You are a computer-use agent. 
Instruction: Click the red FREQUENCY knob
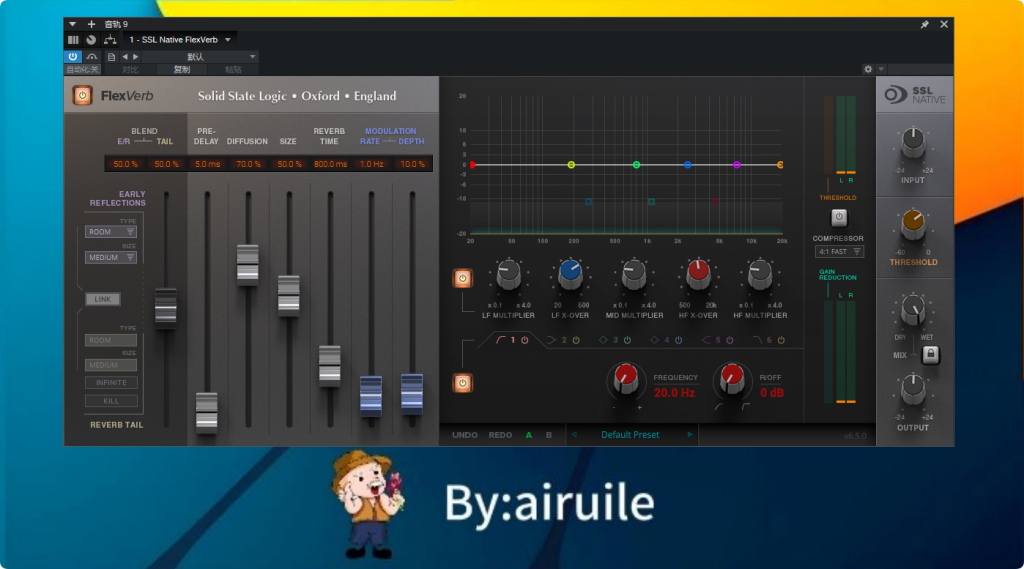pos(625,379)
